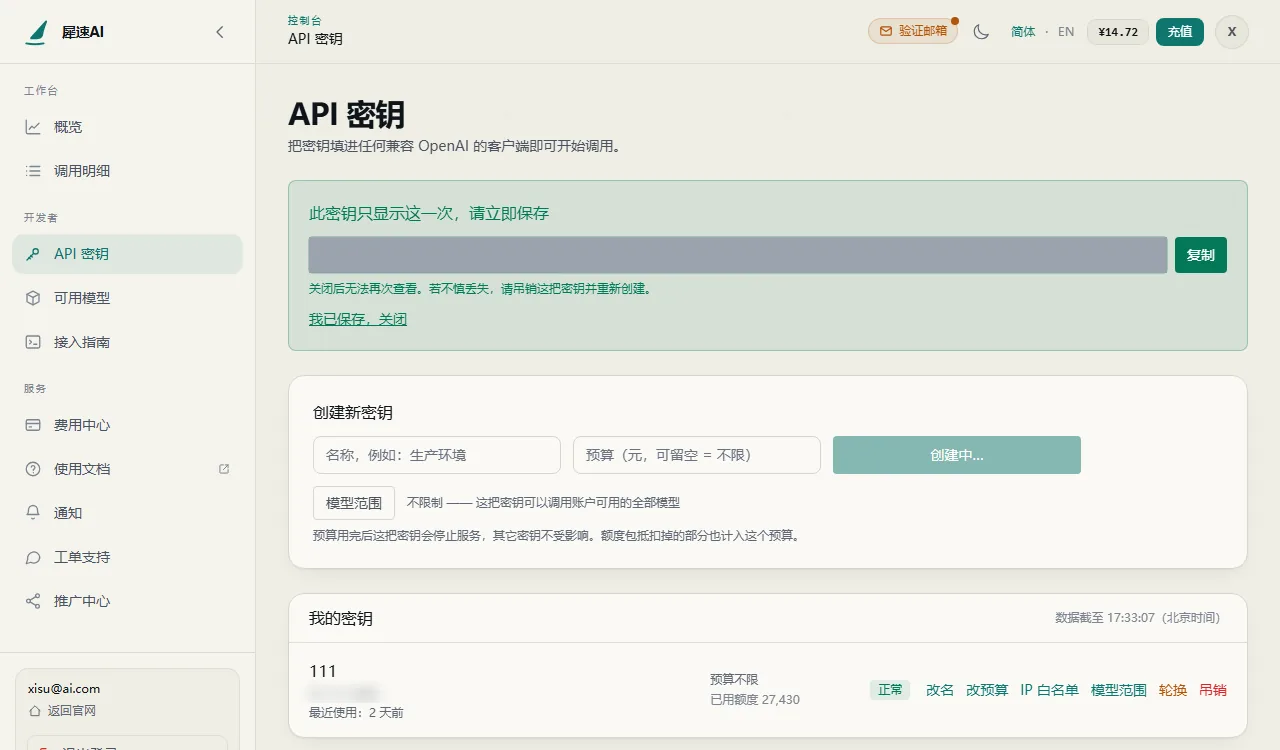Click the masked new API key field
1280x750 pixels.
coord(738,255)
